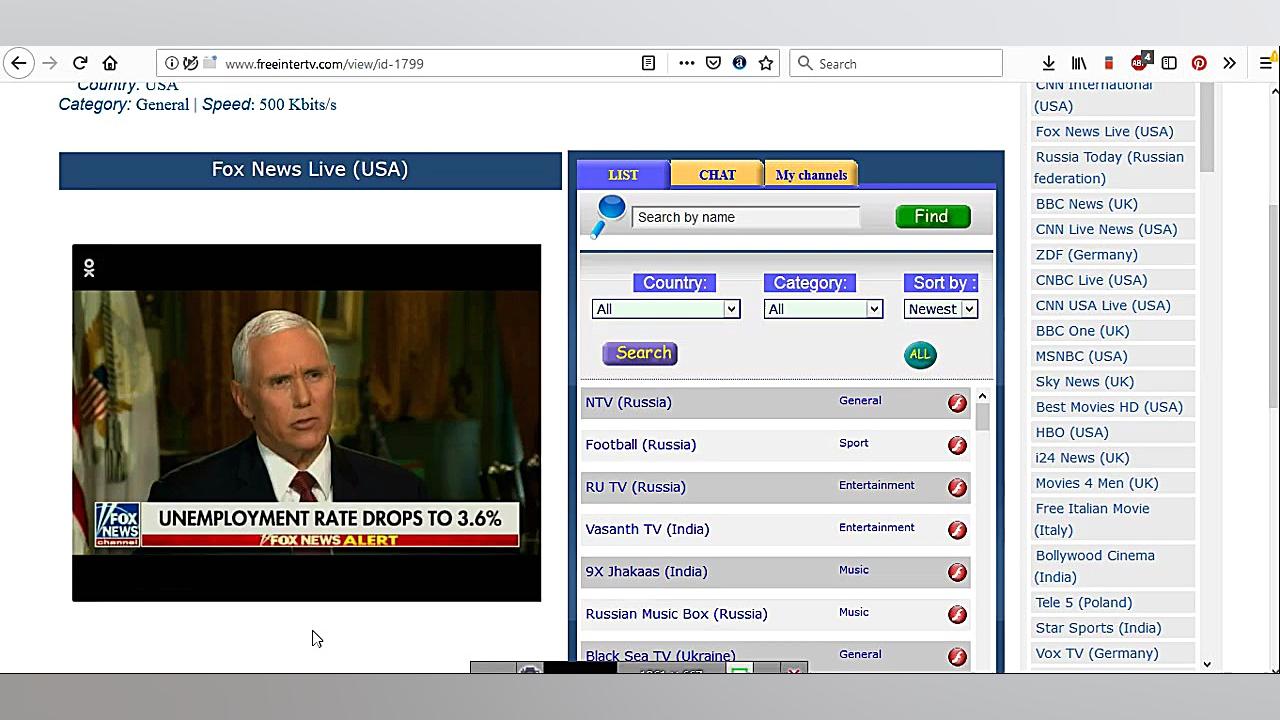The height and width of the screenshot is (720, 1280).
Task: Open the Sort by dropdown
Action: pyautogui.click(x=940, y=309)
